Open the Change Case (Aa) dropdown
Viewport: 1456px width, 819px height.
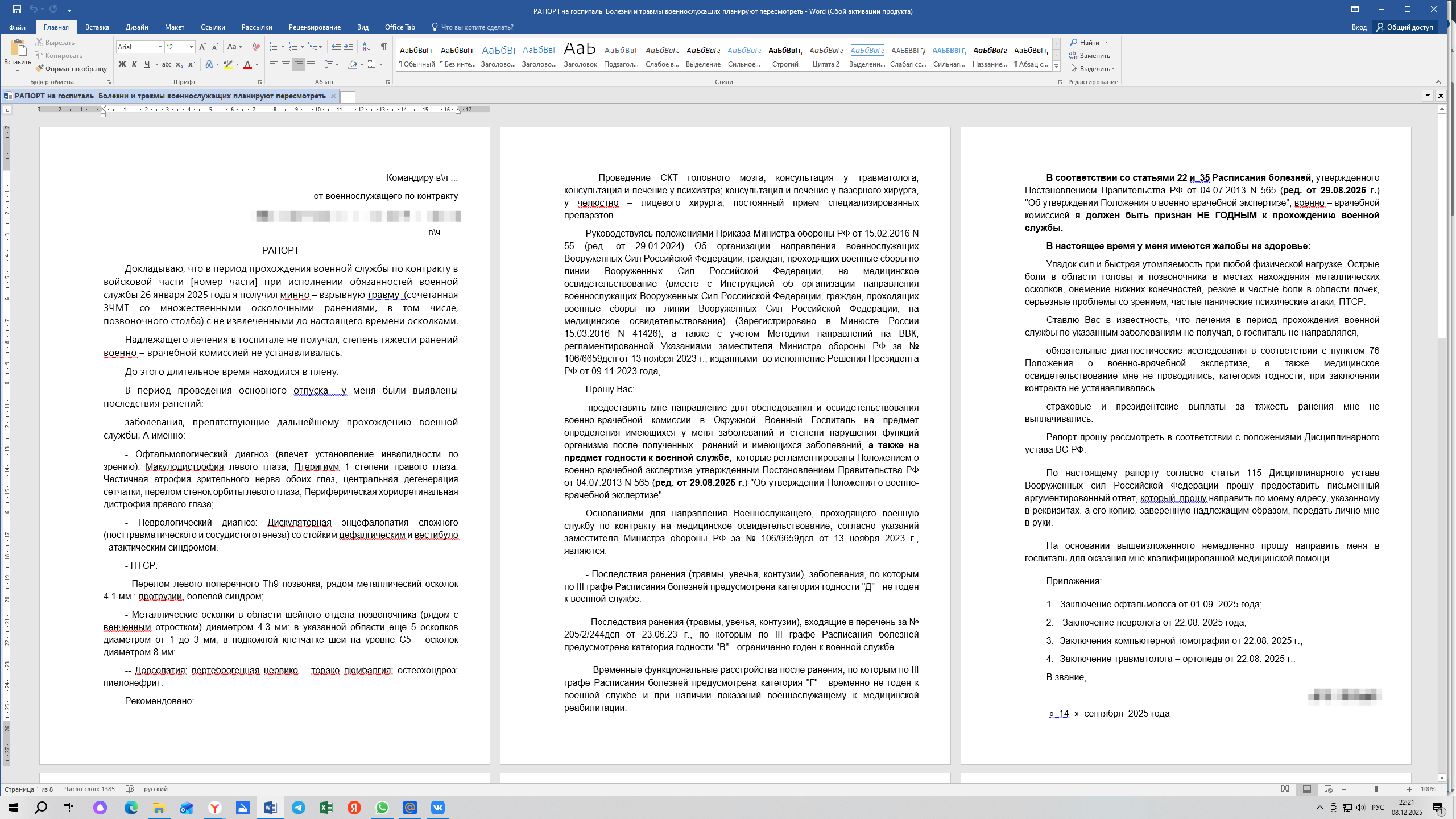(x=234, y=47)
